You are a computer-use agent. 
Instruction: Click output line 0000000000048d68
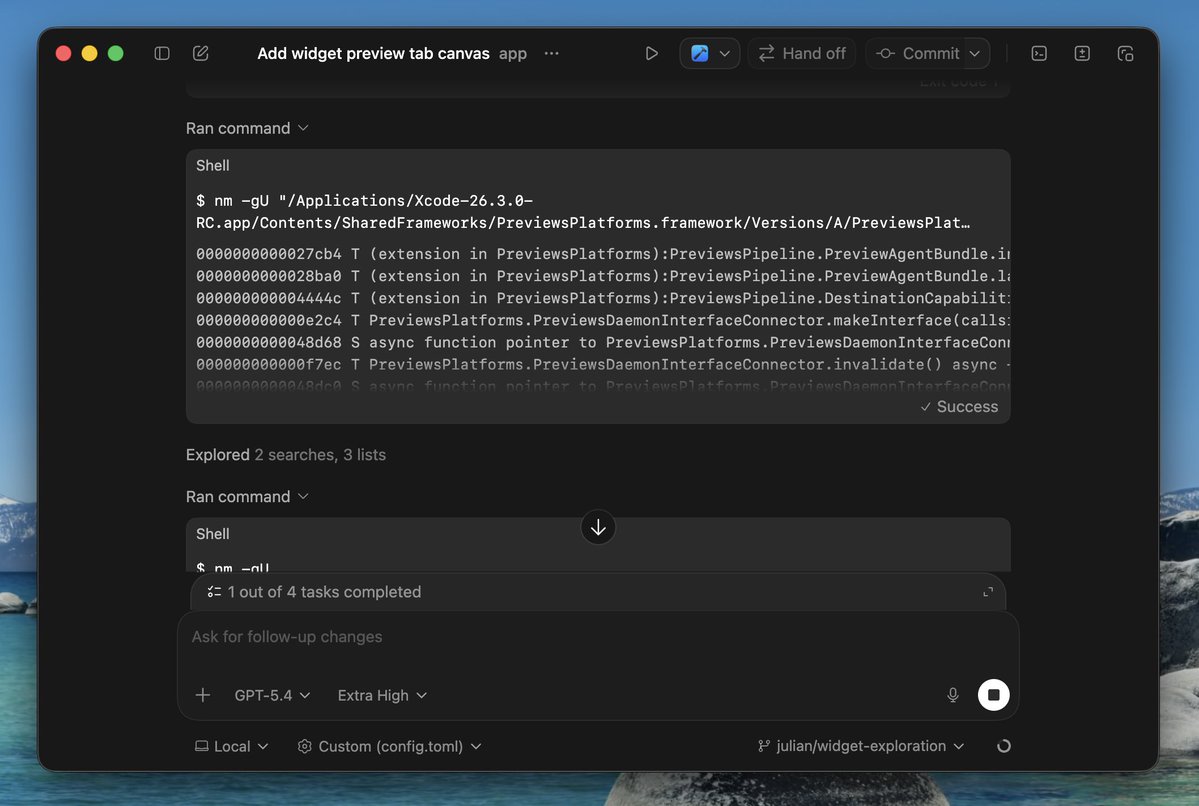pyautogui.click(x=603, y=343)
